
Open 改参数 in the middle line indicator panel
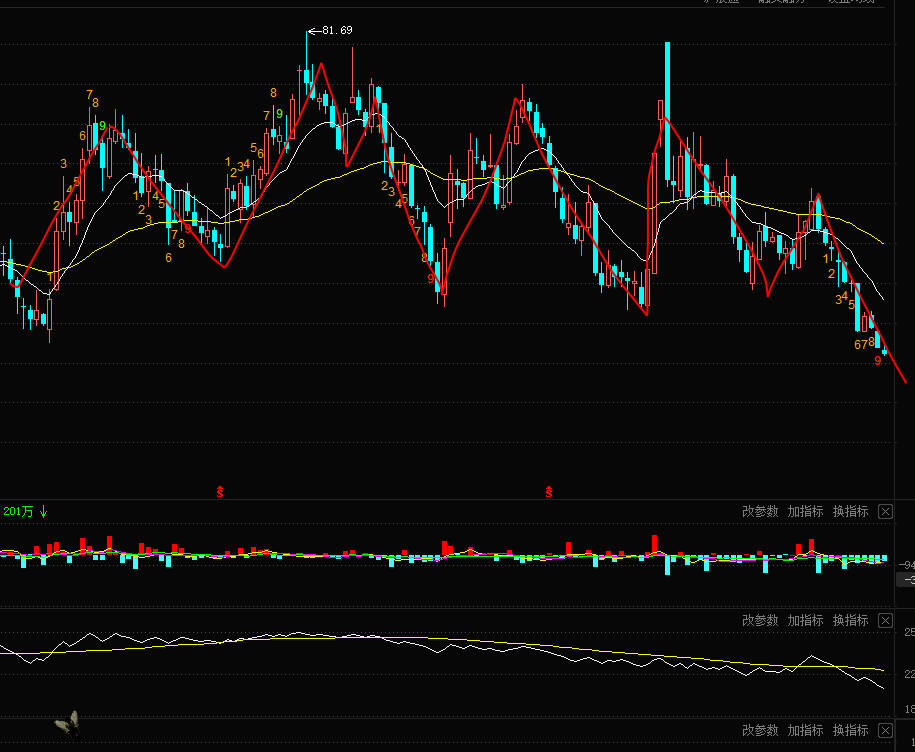pyautogui.click(x=760, y=620)
